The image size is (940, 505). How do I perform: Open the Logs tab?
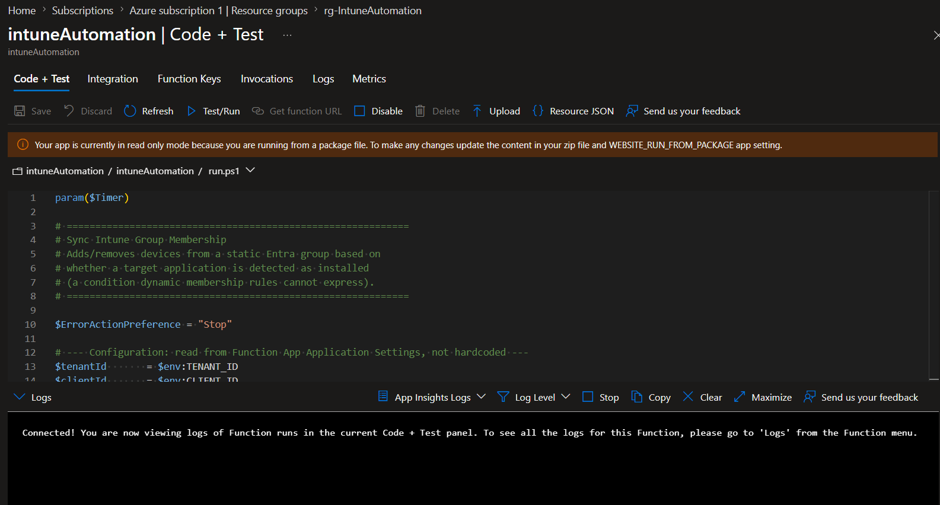coord(323,79)
